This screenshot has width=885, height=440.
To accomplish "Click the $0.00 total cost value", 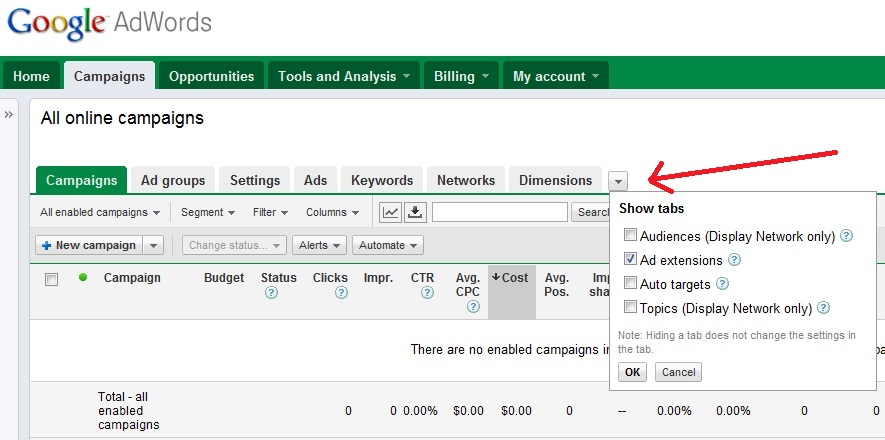I will pyautogui.click(x=516, y=411).
